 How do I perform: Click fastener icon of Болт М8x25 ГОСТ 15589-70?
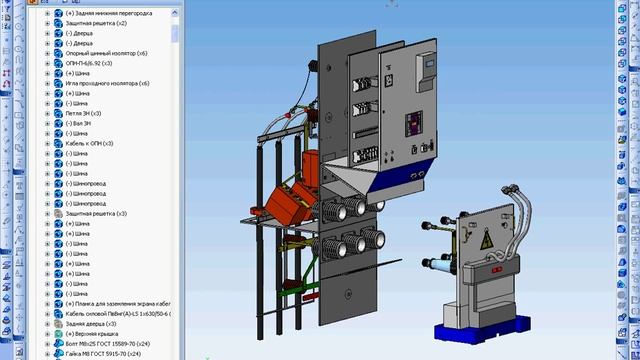[x=58, y=344]
